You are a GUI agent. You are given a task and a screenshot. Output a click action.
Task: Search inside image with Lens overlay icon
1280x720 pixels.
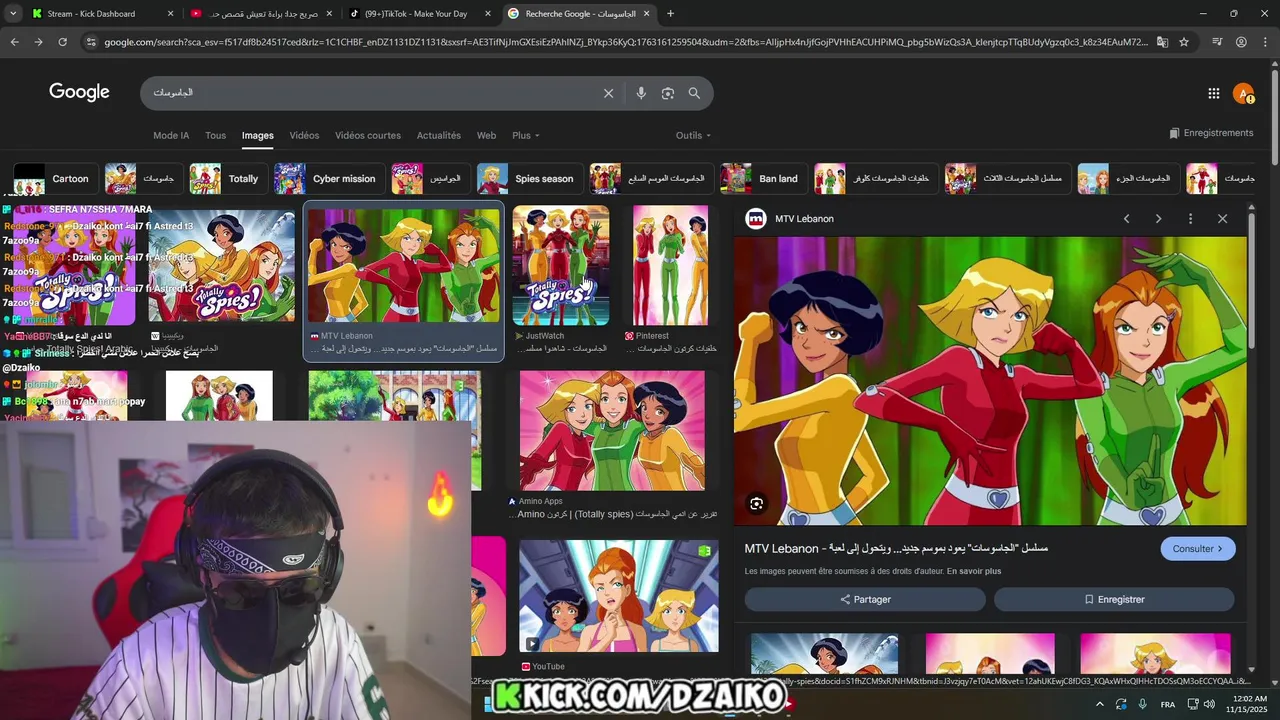pyautogui.click(x=757, y=504)
